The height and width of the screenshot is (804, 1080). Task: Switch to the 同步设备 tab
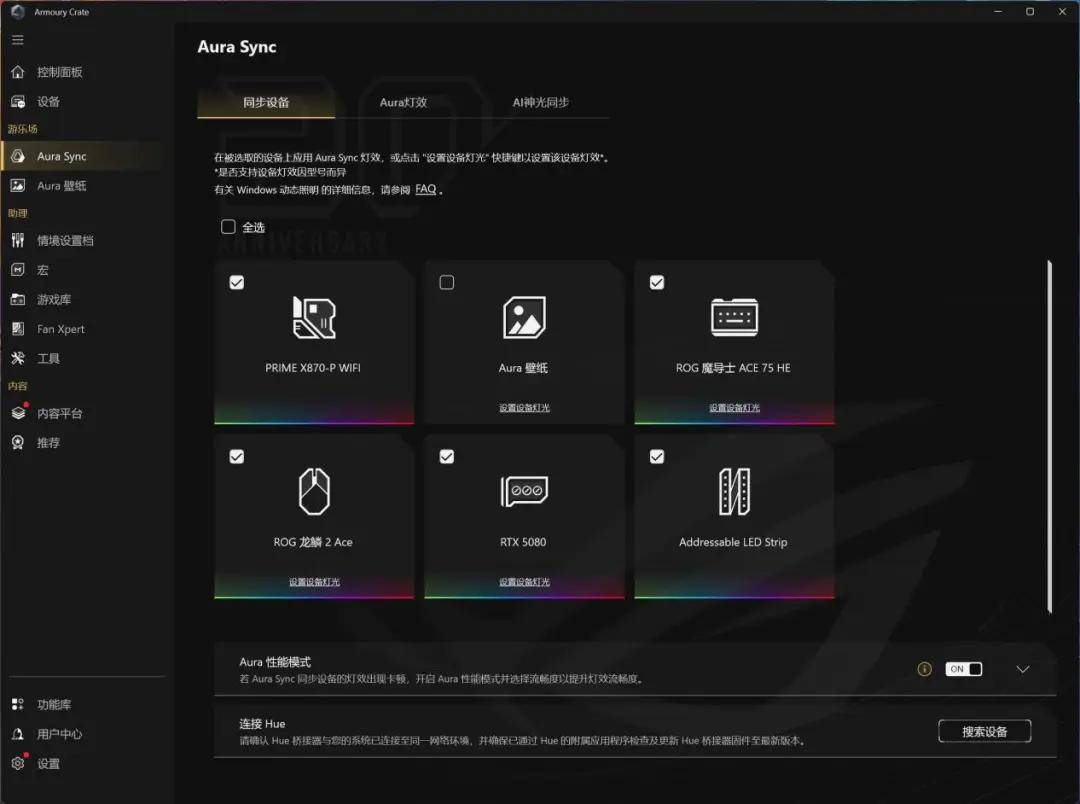pyautogui.click(x=266, y=103)
